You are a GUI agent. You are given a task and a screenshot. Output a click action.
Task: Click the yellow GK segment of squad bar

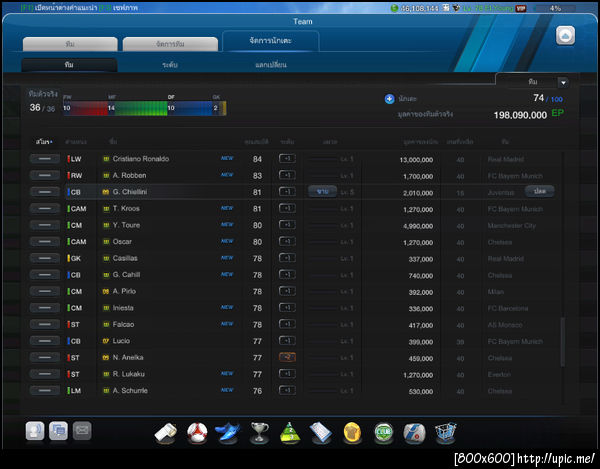point(219,108)
